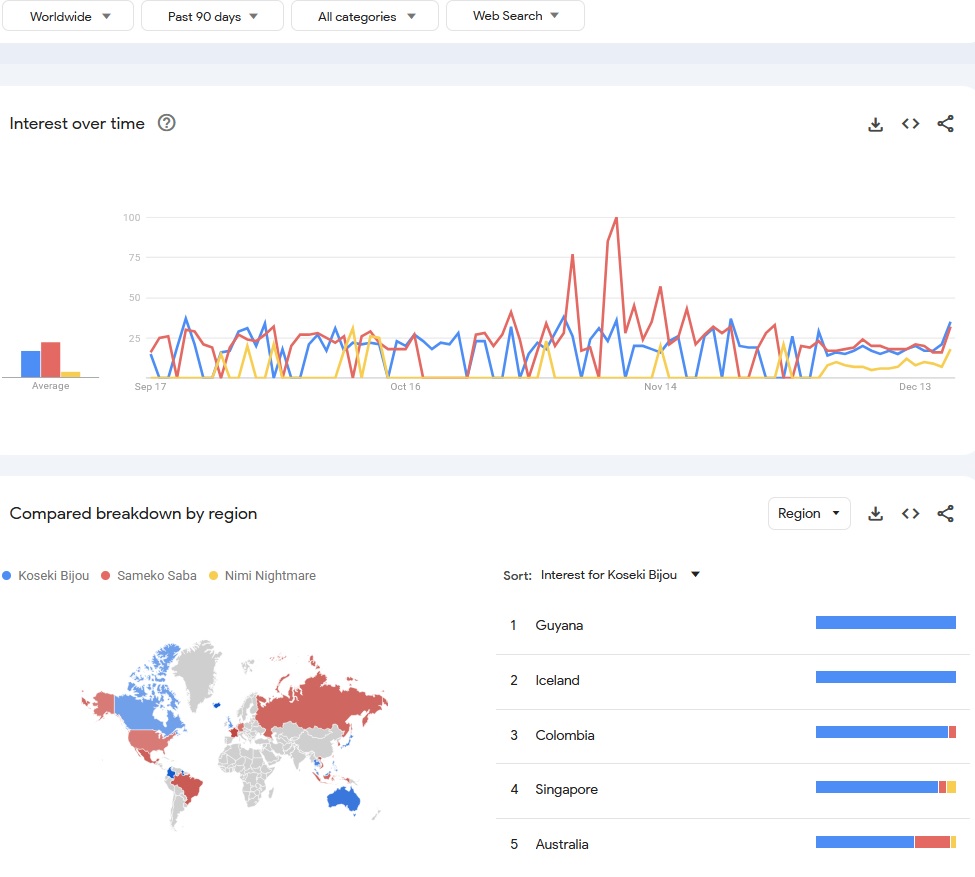Click Iceland's blue interest bar

pyautogui.click(x=885, y=677)
